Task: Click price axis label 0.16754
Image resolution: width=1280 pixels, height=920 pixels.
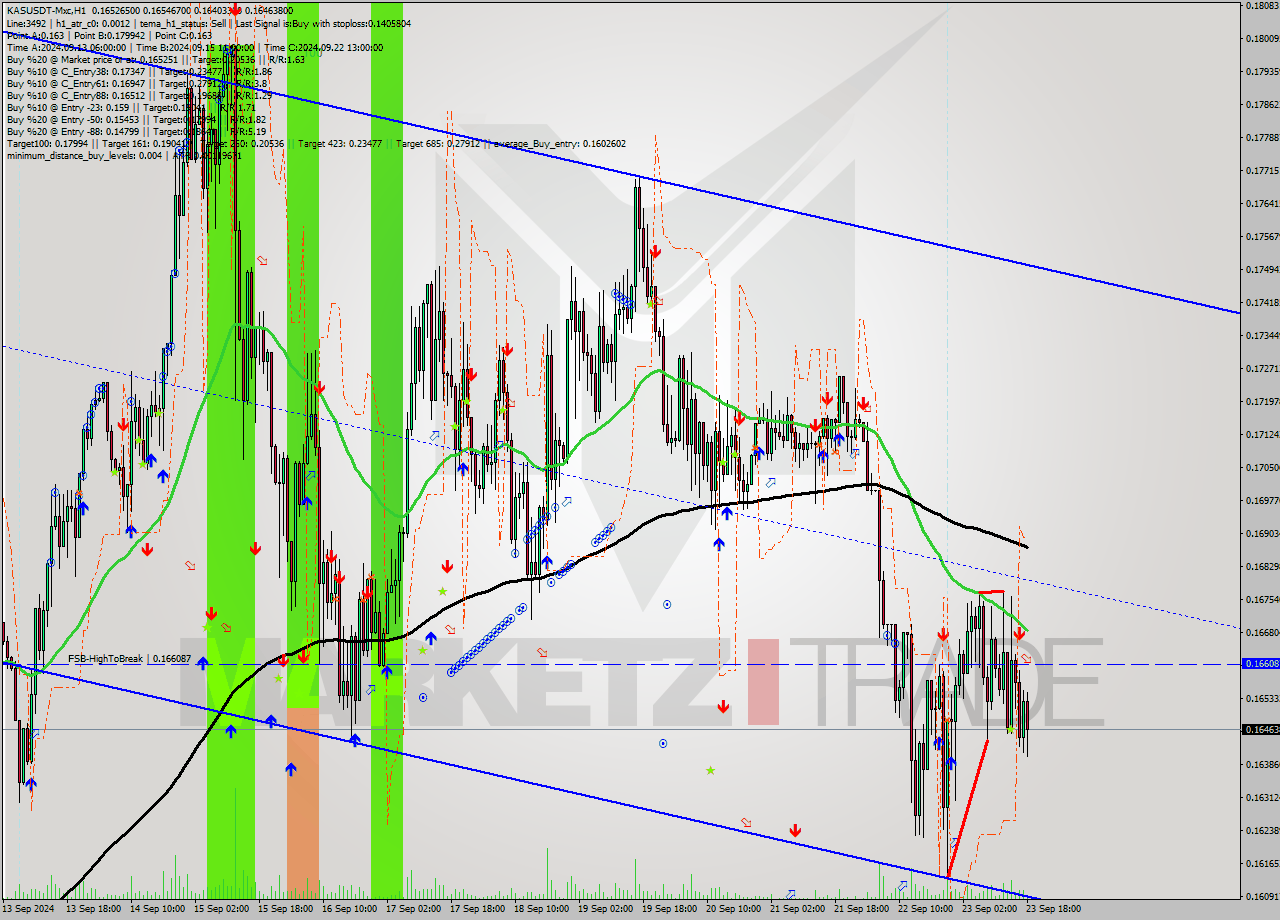Action: pyautogui.click(x=1262, y=600)
